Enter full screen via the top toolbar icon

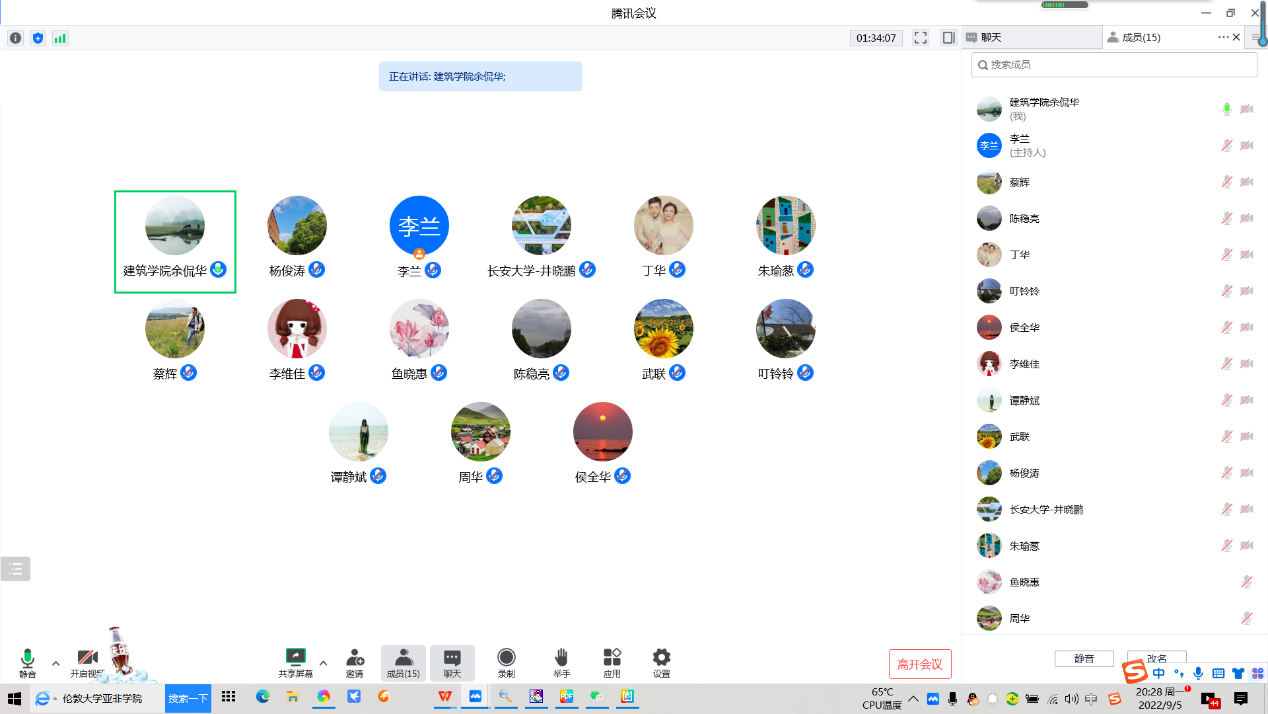tap(921, 38)
